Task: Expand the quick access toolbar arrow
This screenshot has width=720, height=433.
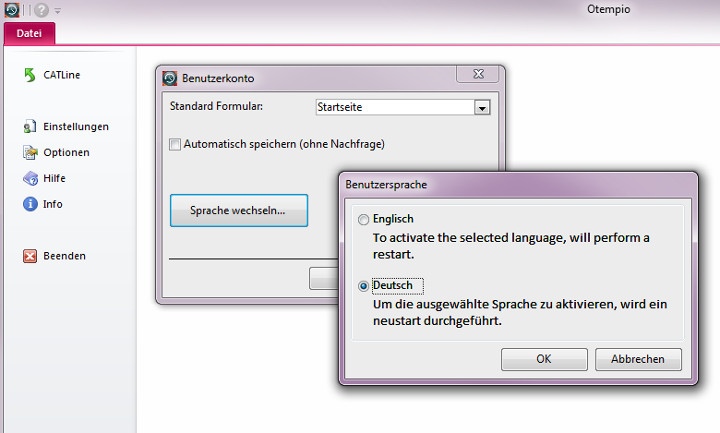Action: coord(58,10)
